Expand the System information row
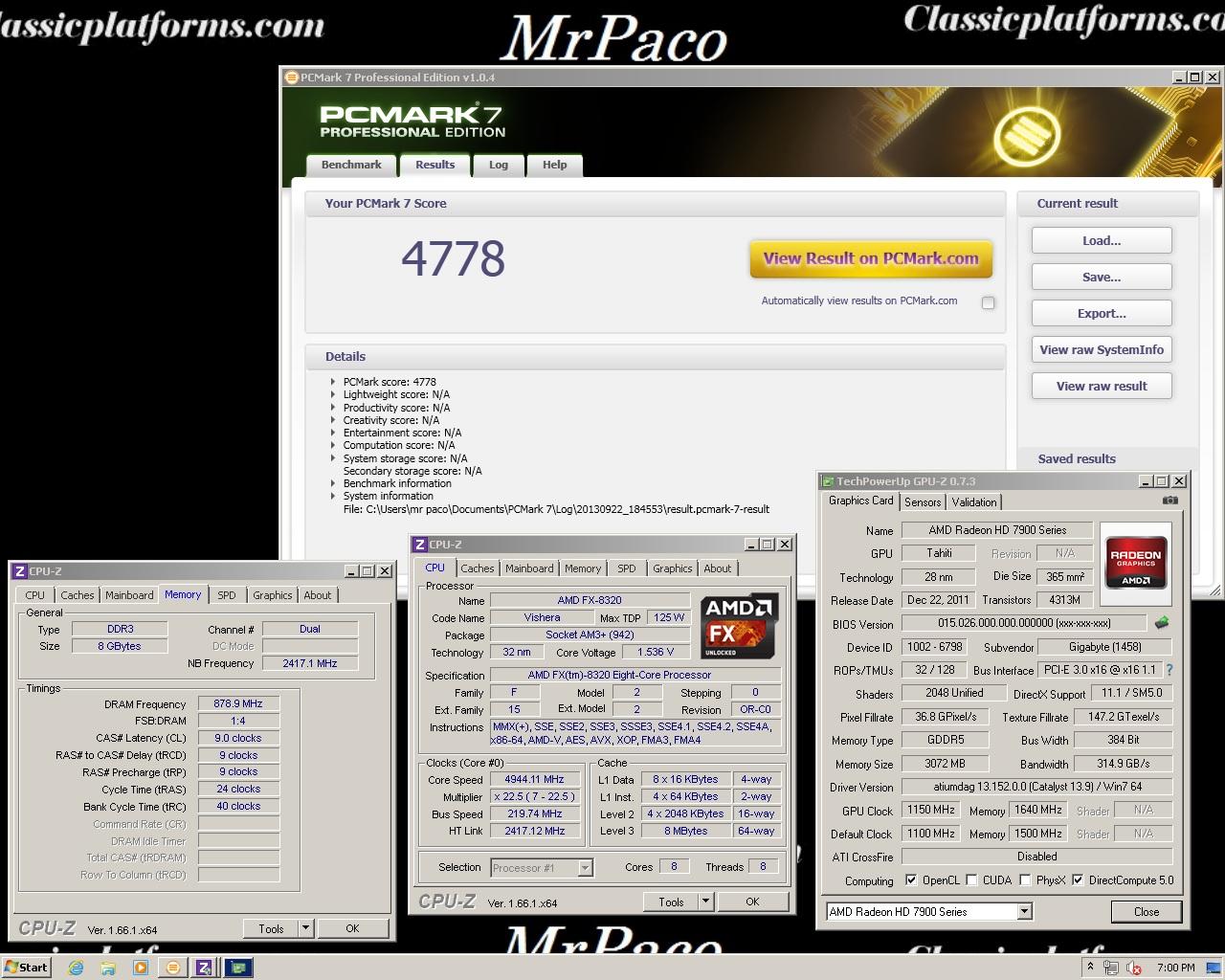 [x=333, y=495]
